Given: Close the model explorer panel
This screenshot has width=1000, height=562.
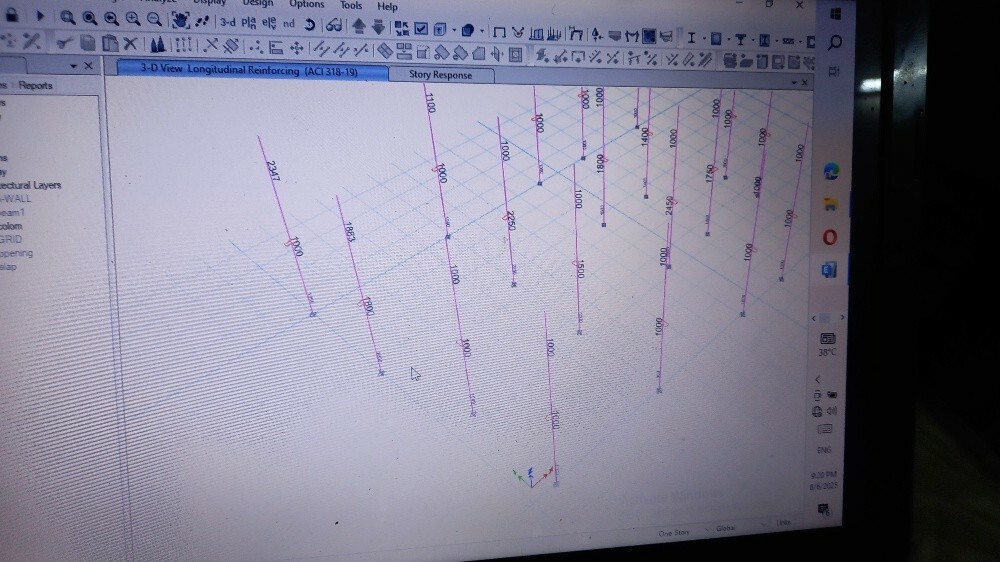Looking at the screenshot, I should pos(89,66).
